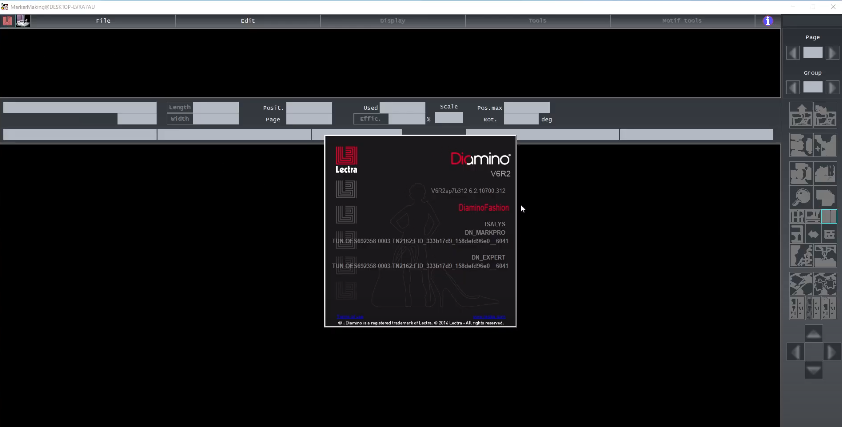Image resolution: width=842 pixels, height=427 pixels.
Task: Click the red Lectra logo icon in the toolbar
Action: pos(7,20)
